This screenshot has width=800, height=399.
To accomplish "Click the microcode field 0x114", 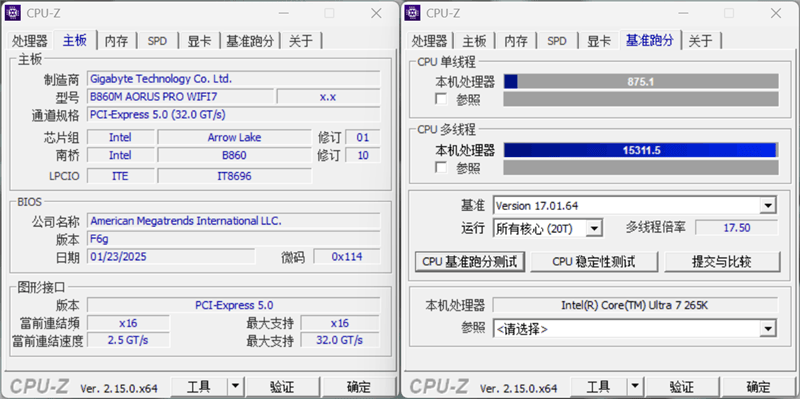I will click(346, 257).
